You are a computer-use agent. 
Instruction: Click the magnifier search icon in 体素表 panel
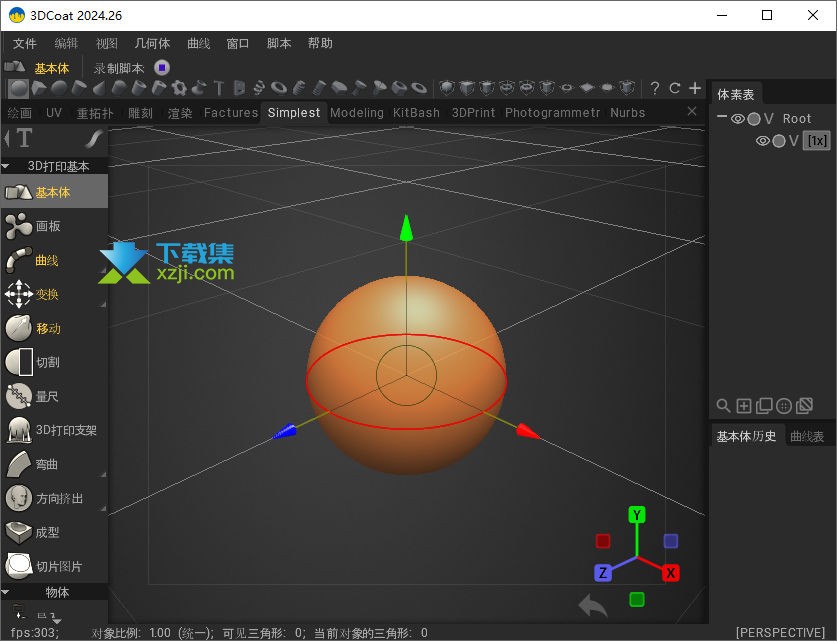(723, 406)
